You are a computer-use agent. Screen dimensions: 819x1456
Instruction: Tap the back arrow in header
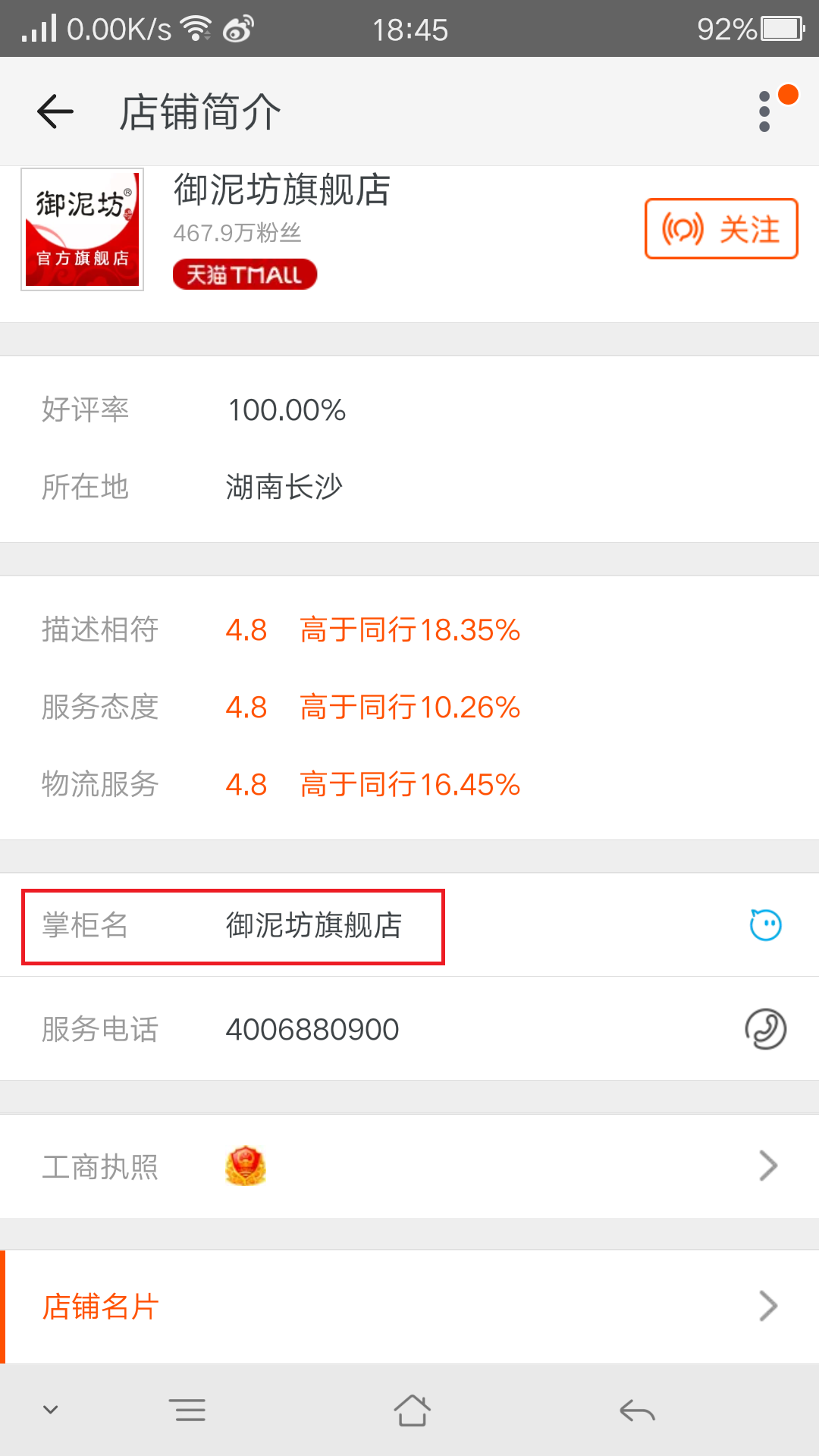pos(55,111)
